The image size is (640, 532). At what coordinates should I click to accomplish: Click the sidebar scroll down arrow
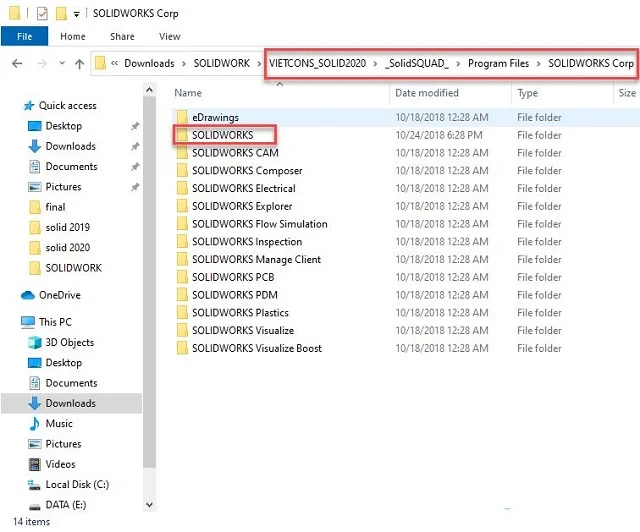click(x=149, y=505)
